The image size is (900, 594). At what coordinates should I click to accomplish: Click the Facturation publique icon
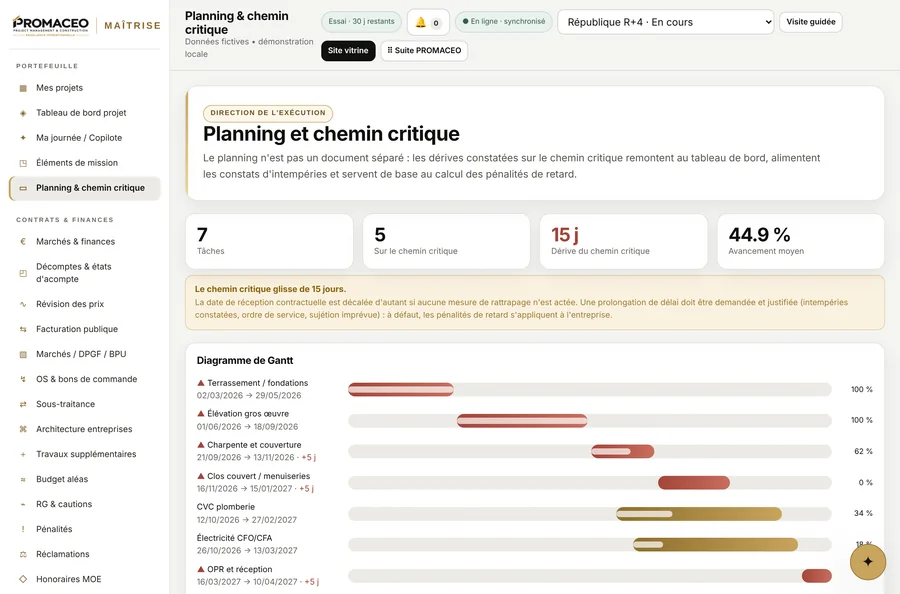(x=23, y=329)
